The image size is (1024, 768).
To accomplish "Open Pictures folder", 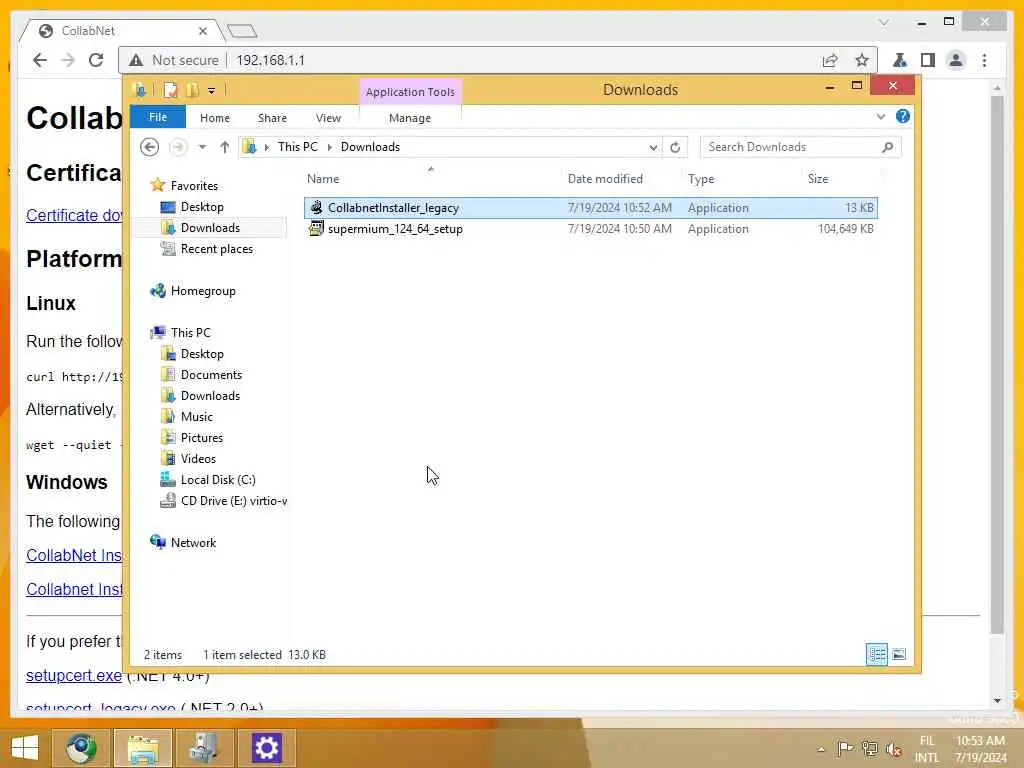I will [202, 438].
